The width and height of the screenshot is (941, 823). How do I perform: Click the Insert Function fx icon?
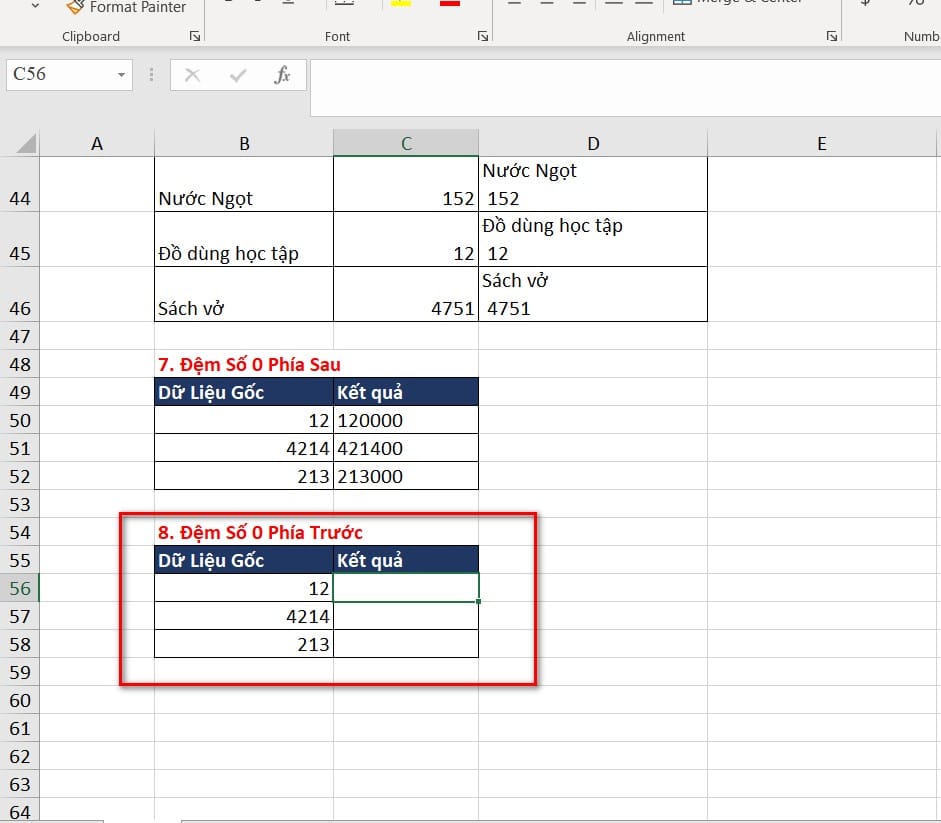pyautogui.click(x=282, y=75)
